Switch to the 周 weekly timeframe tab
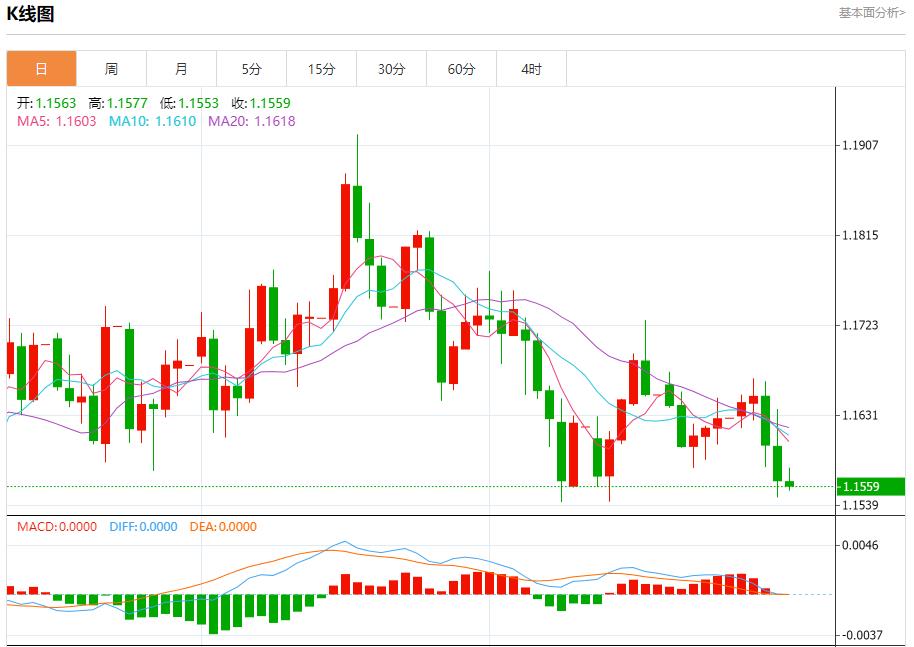The height and width of the screenshot is (647, 914). point(110,68)
